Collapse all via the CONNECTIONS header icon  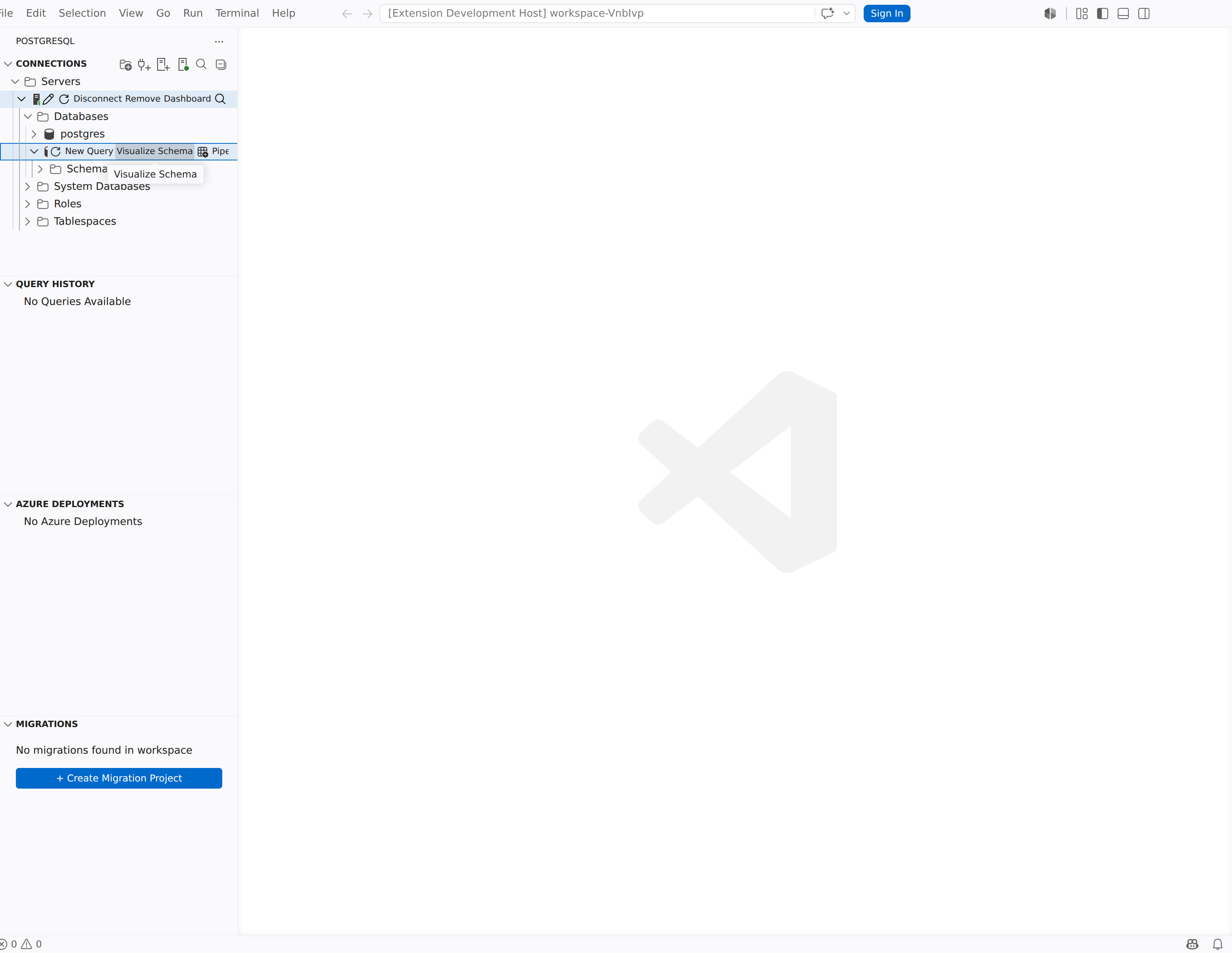point(221,65)
